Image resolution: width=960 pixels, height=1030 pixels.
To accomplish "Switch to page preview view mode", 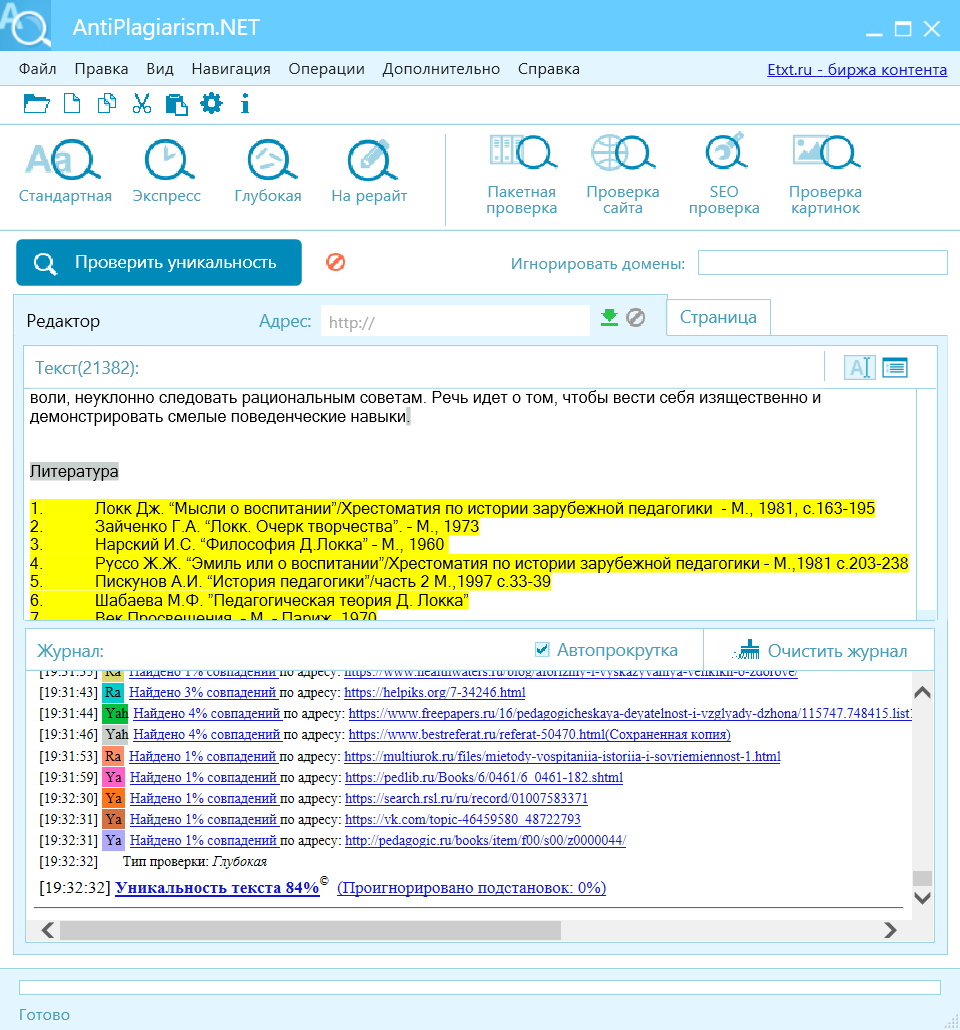I will (894, 368).
